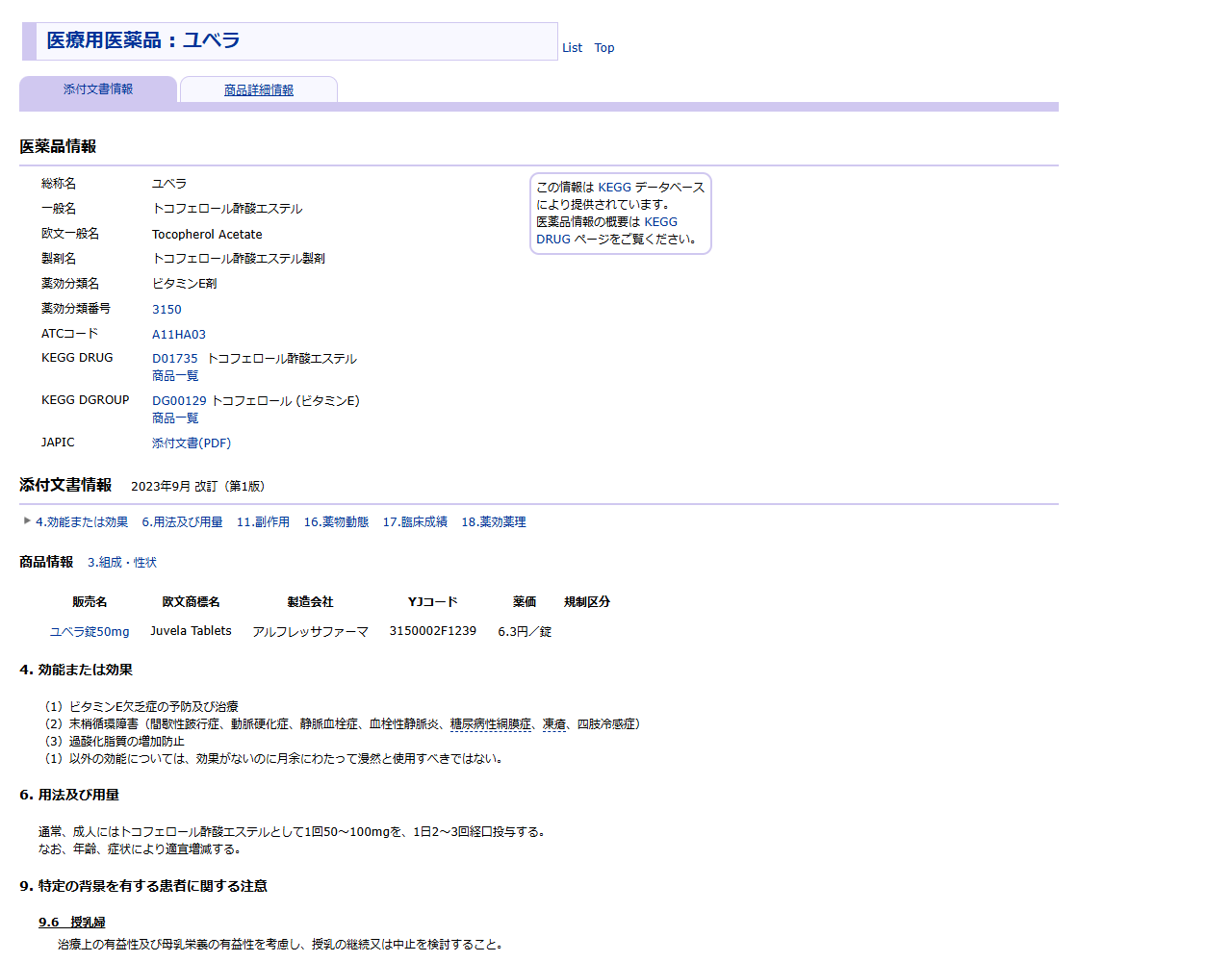Viewport: 1232px width, 962px height.
Task: Open KEGG DRUG entry D01735
Action: click(174, 358)
